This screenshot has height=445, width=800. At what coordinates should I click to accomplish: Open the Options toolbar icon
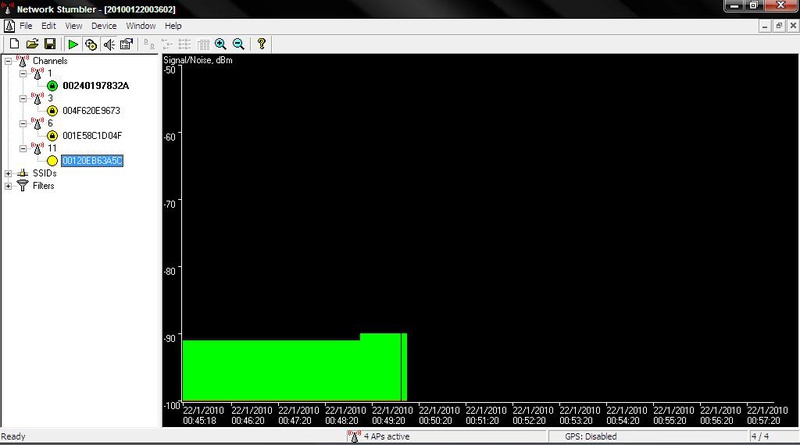click(x=126, y=44)
